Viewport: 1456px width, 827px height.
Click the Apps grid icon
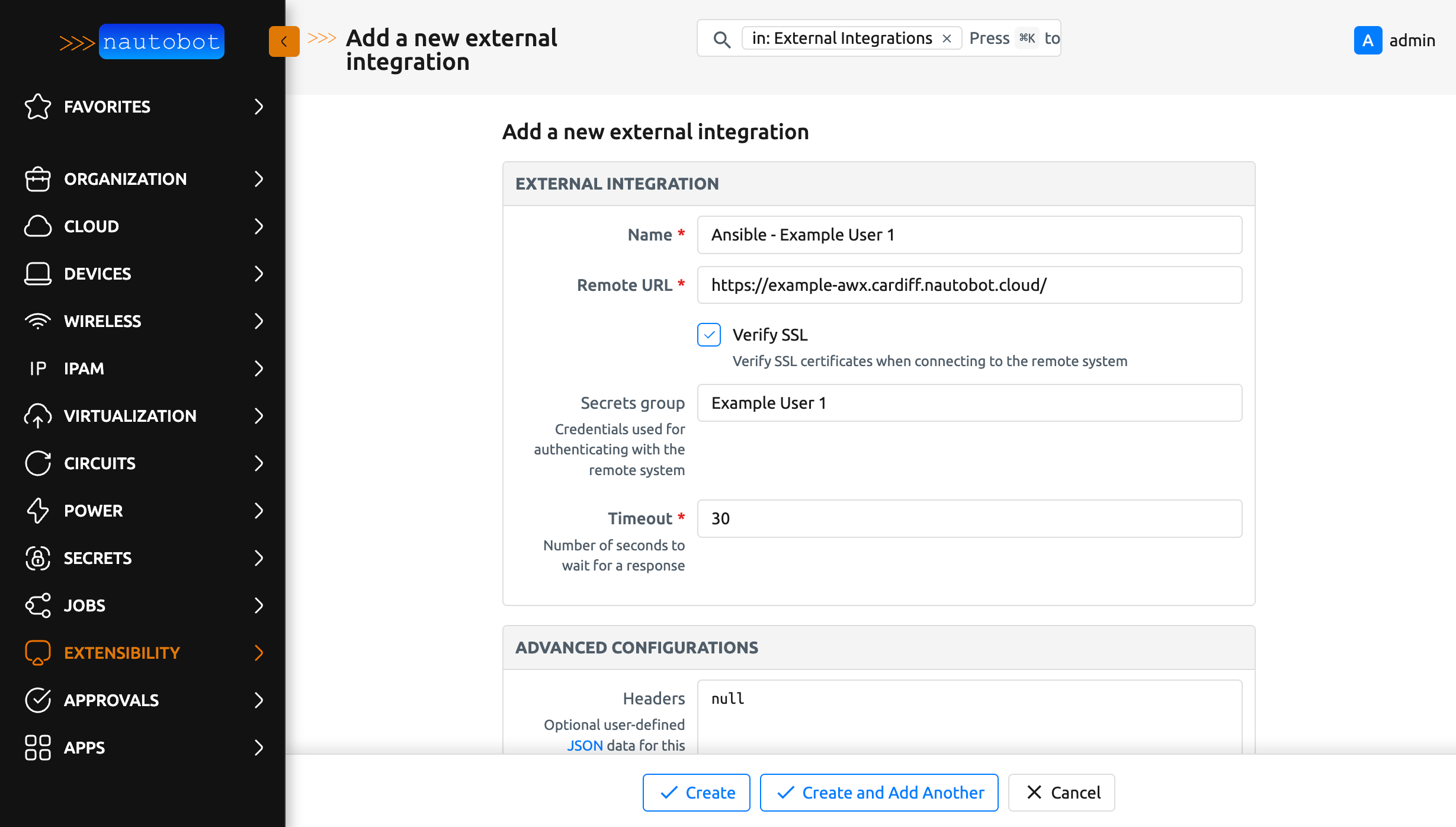[x=37, y=748]
